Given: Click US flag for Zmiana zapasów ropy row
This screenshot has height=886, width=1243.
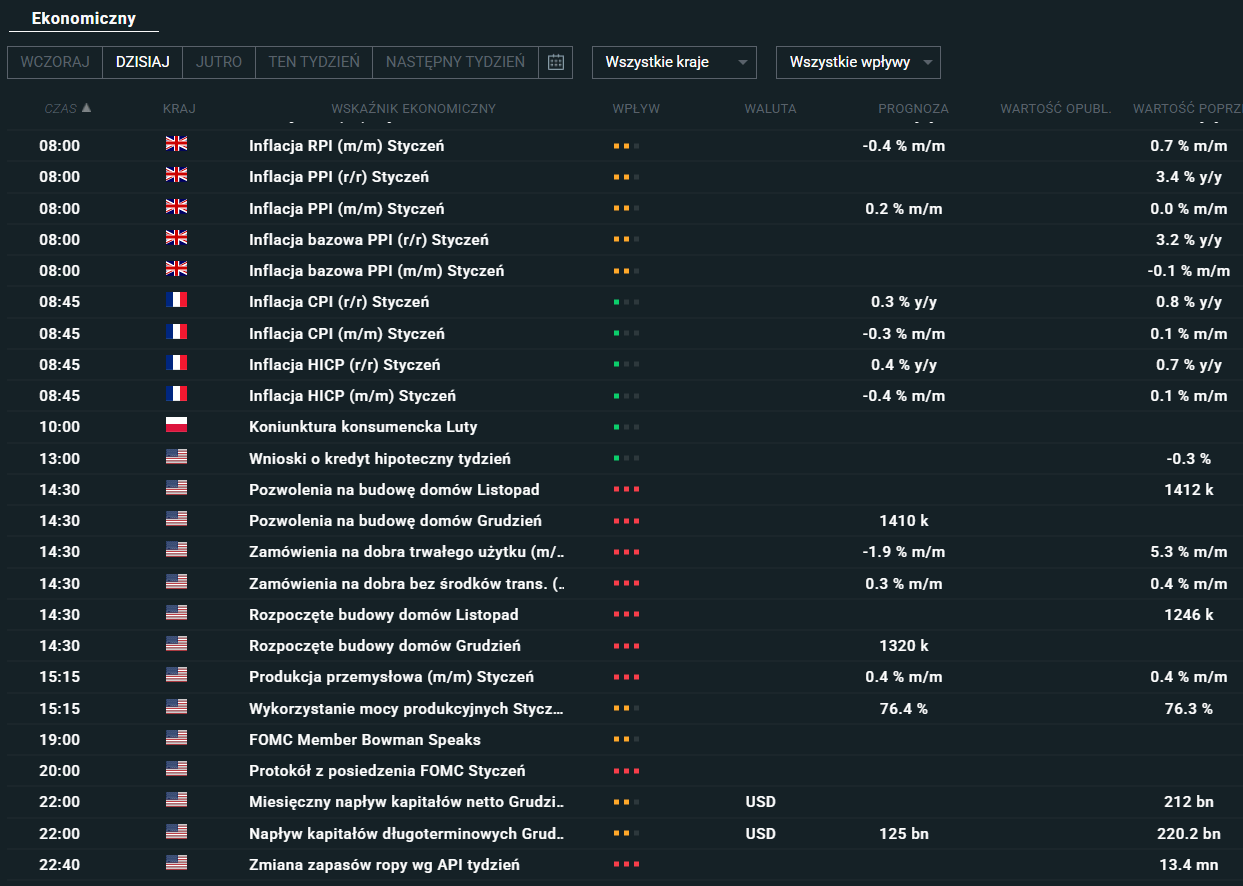Looking at the screenshot, I should tap(176, 864).
